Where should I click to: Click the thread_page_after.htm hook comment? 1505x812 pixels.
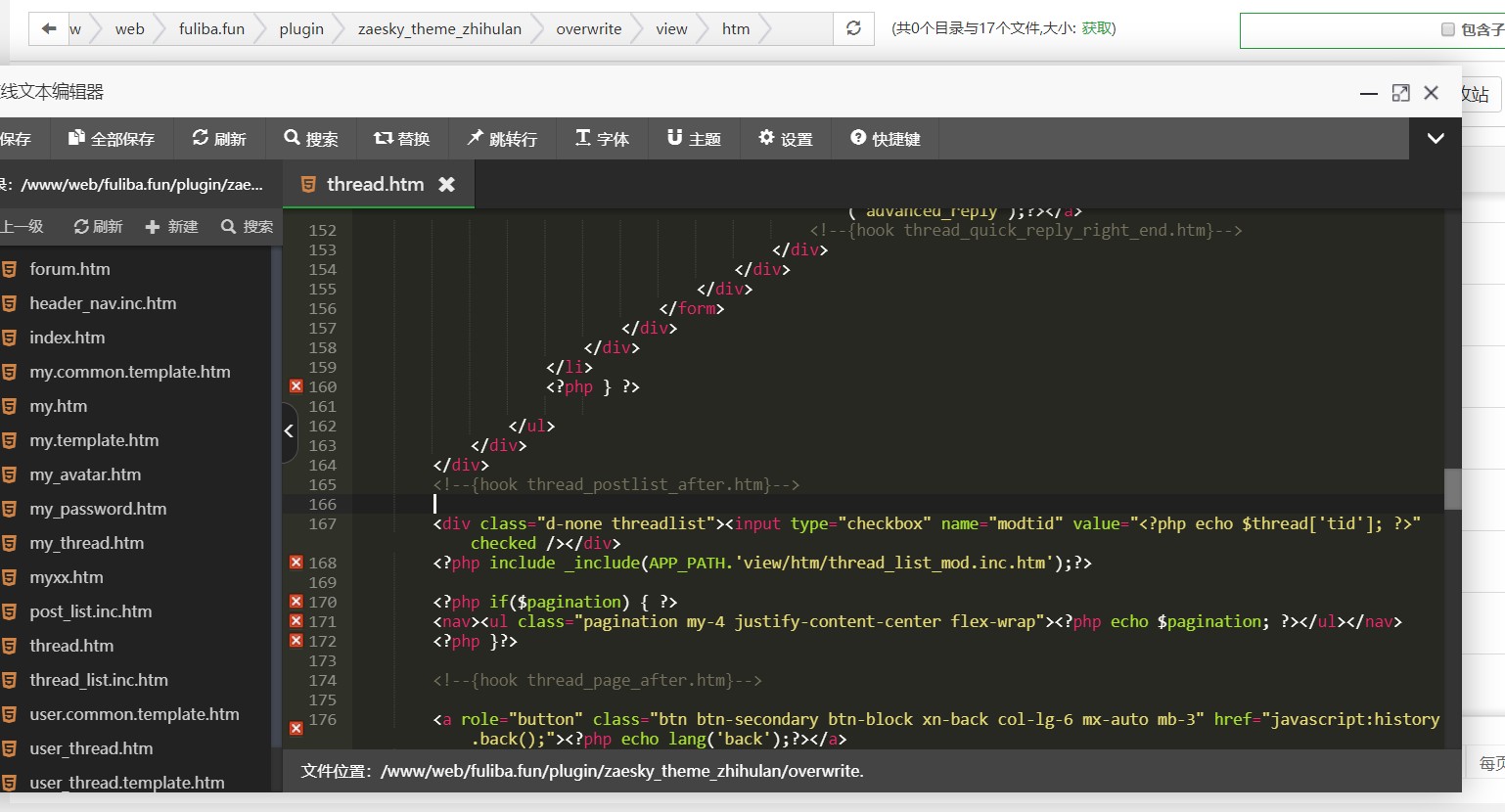[597, 680]
